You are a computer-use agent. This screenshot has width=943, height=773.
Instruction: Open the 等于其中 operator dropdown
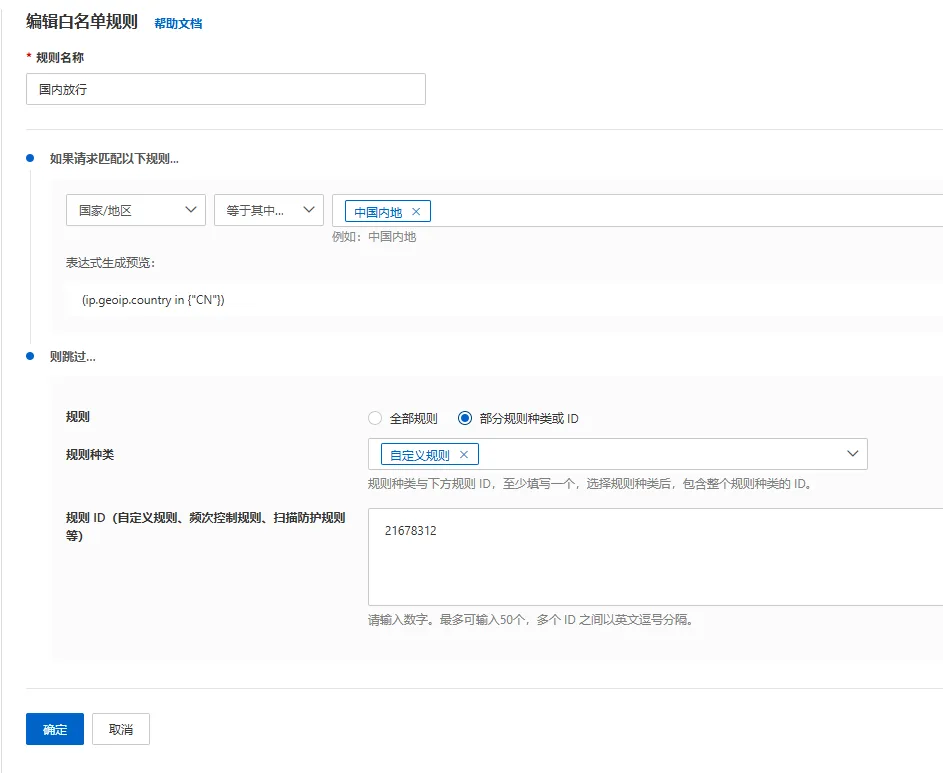pyautogui.click(x=268, y=210)
